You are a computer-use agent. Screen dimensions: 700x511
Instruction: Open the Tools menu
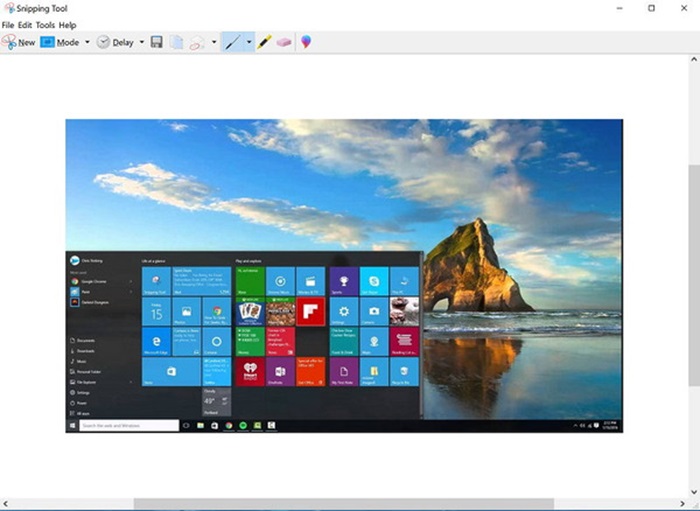tap(45, 24)
